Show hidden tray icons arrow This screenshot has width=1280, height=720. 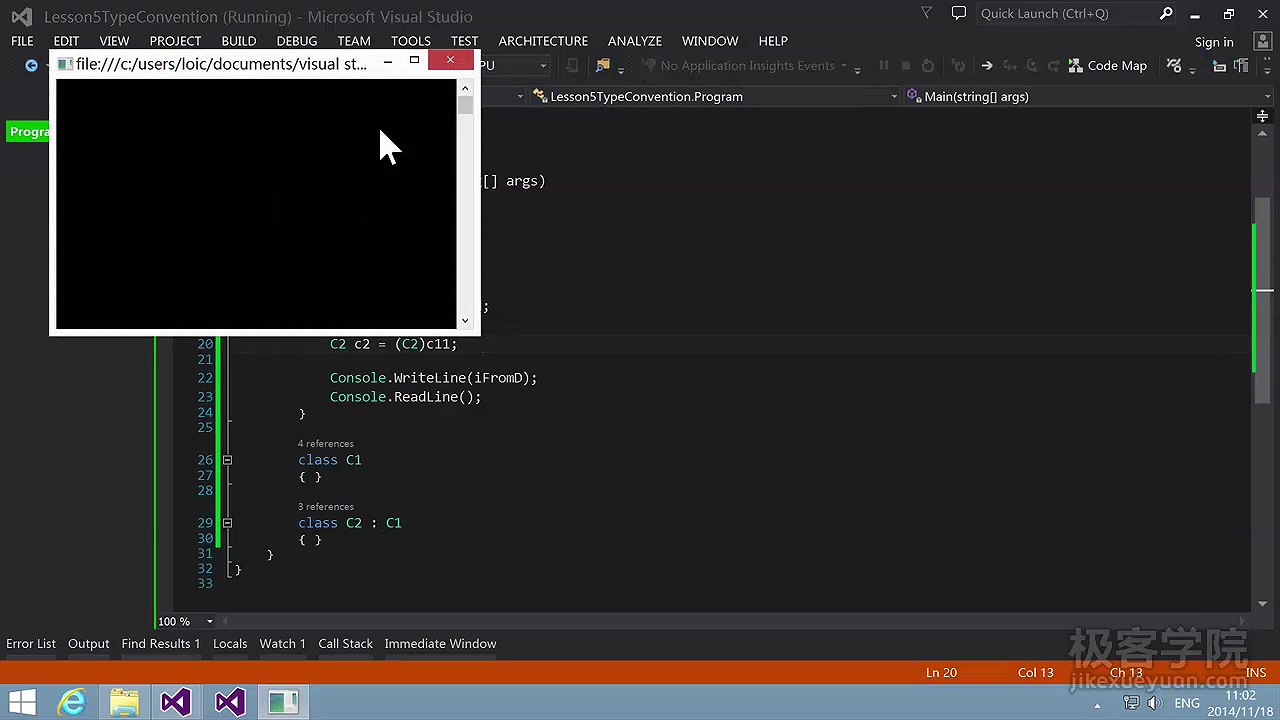coord(1097,704)
